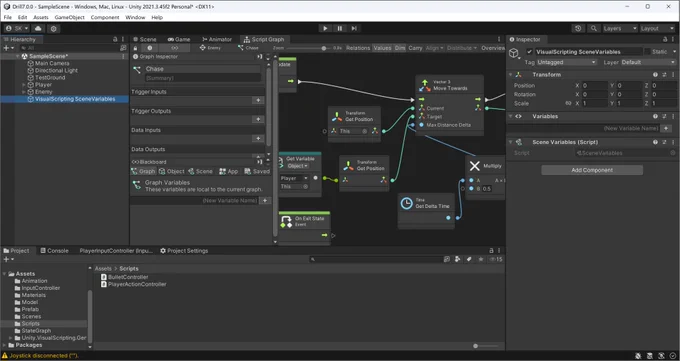Screen dimensions: 680x361
Task: Toggle the Hierarchy panel lock icon
Action: coord(115,39)
